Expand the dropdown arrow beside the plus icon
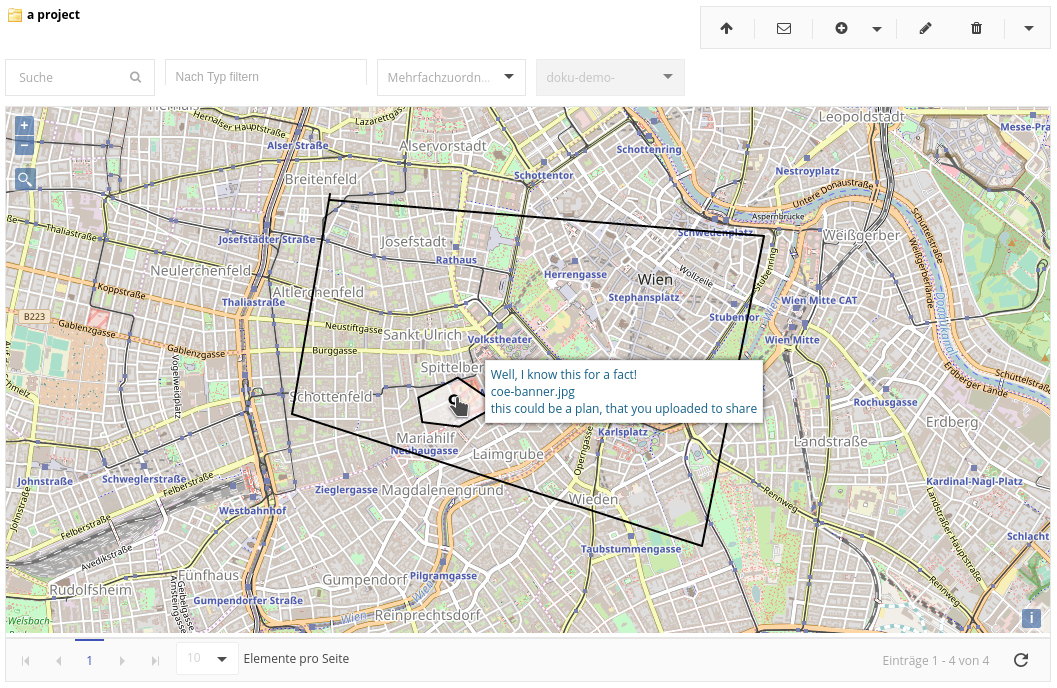Image resolution: width=1057 pixels, height=688 pixels. click(877, 29)
